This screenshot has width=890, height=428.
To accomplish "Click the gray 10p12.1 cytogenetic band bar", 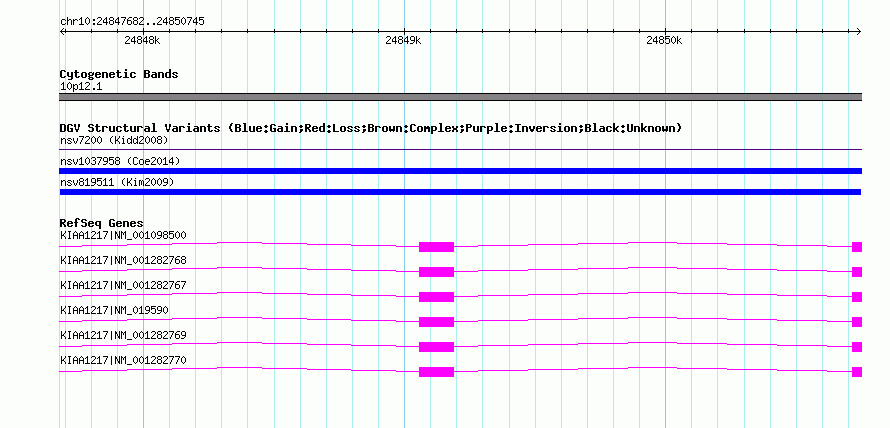I will (460, 97).
